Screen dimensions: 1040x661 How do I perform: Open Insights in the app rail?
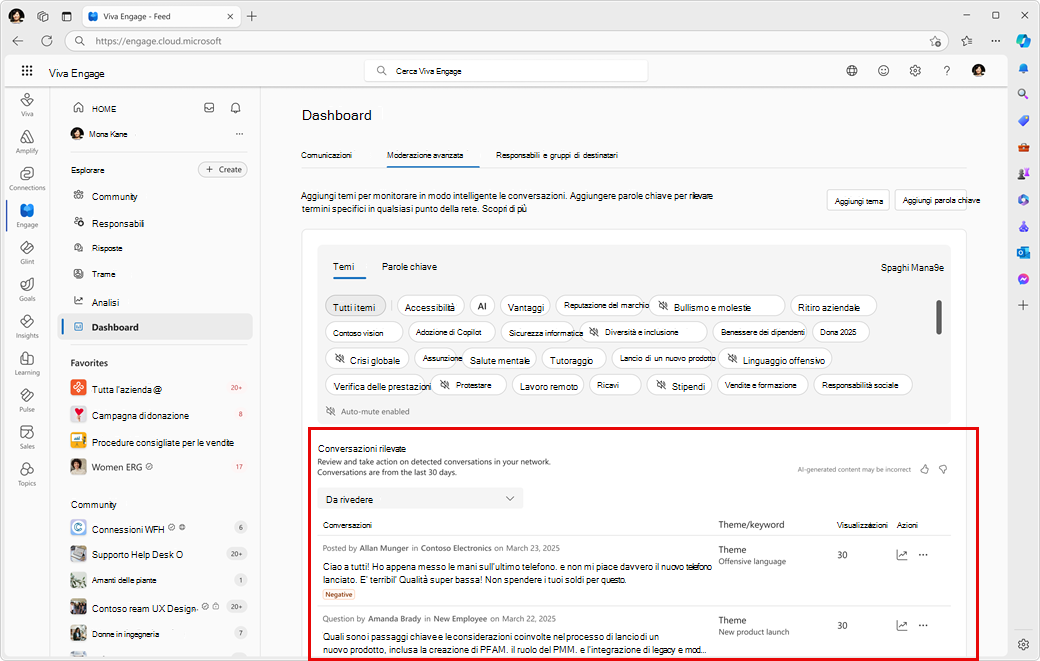click(x=27, y=327)
